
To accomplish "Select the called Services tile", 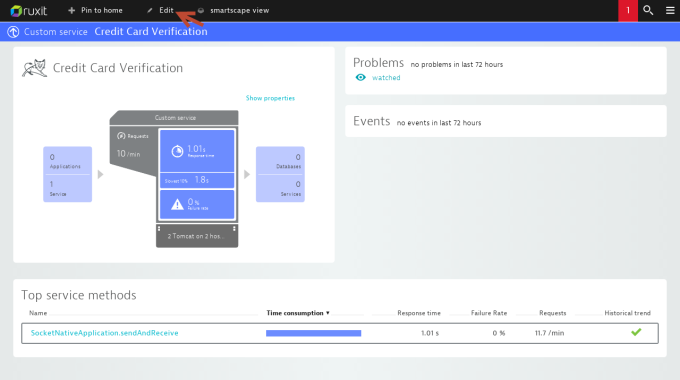I will [280, 189].
